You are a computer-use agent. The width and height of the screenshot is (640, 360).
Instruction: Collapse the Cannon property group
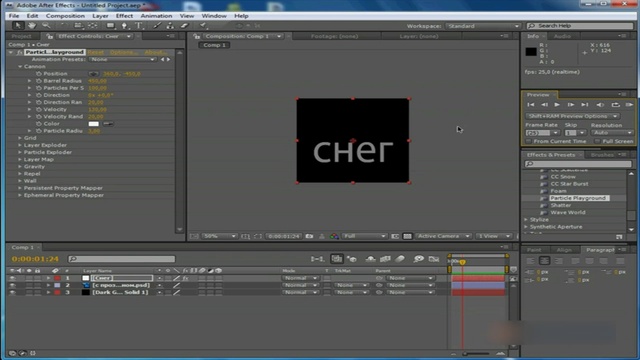(x=20, y=67)
